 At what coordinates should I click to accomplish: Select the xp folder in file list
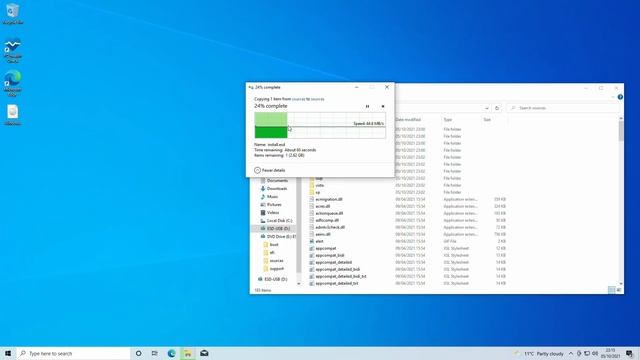(x=318, y=192)
